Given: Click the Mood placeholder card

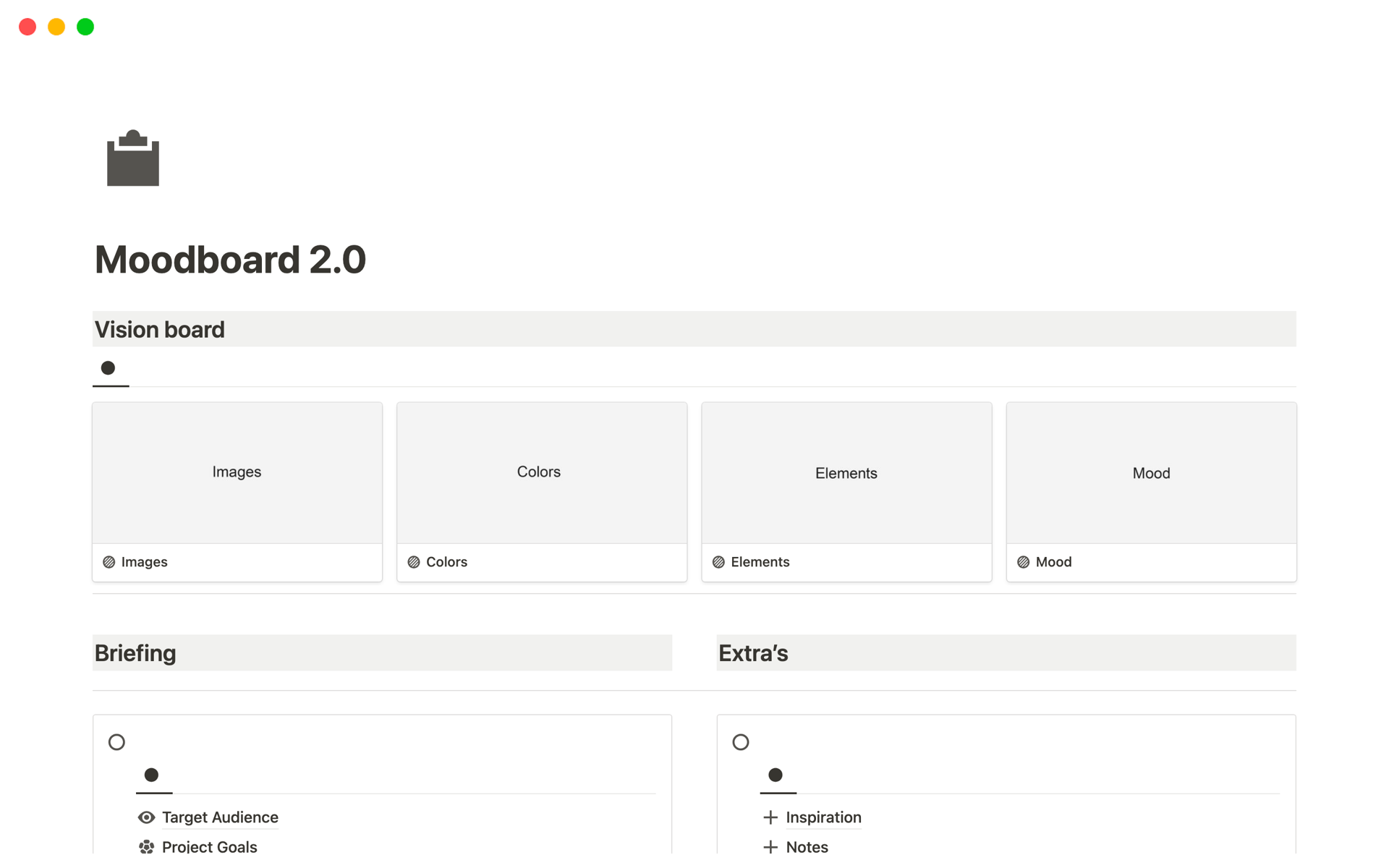Looking at the screenshot, I should point(1151,472).
